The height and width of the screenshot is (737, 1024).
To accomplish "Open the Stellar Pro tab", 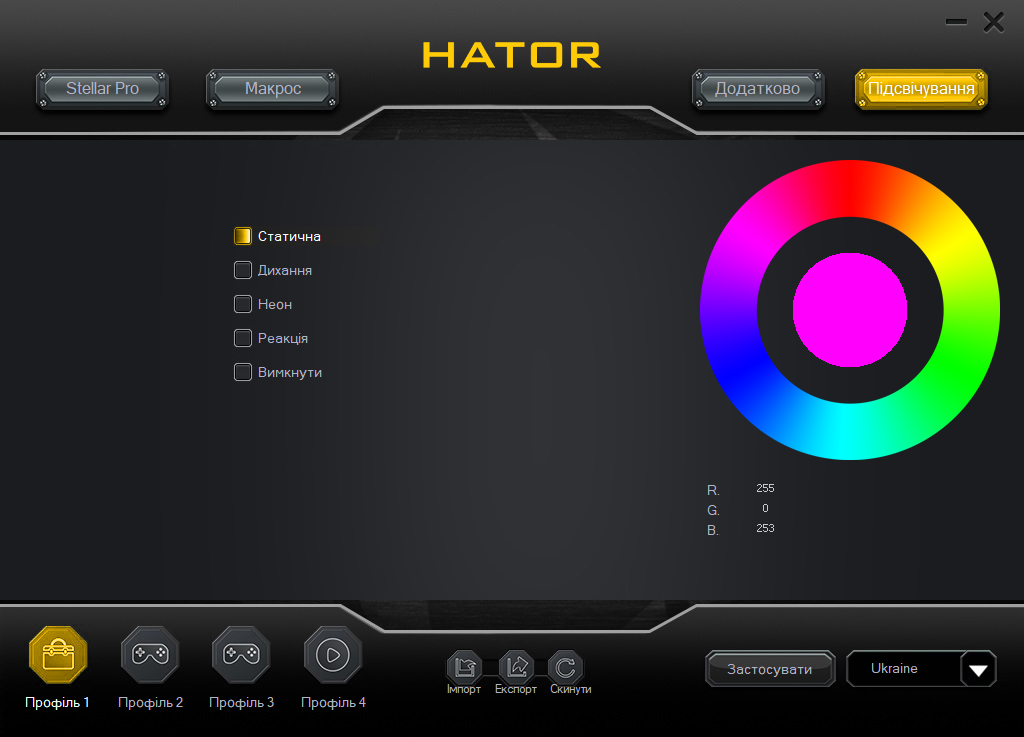I will [103, 89].
